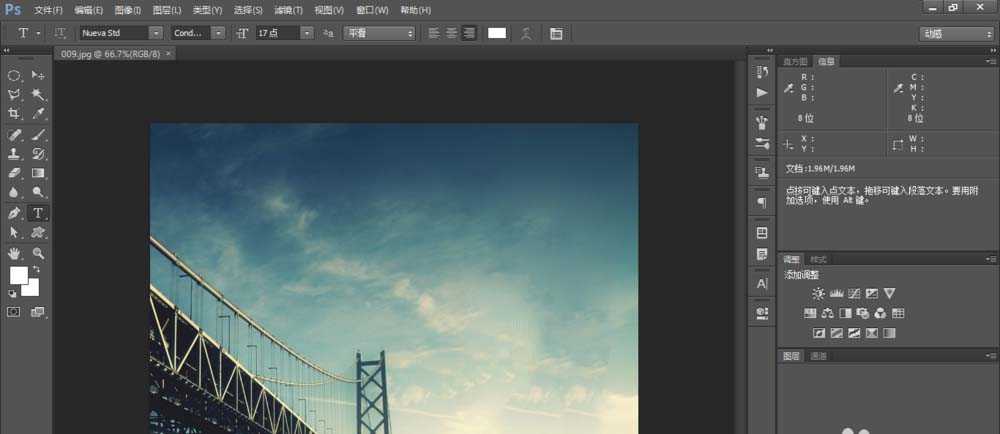Add a Levels adjustment layer
The width and height of the screenshot is (1000, 434).
pyautogui.click(x=836, y=293)
